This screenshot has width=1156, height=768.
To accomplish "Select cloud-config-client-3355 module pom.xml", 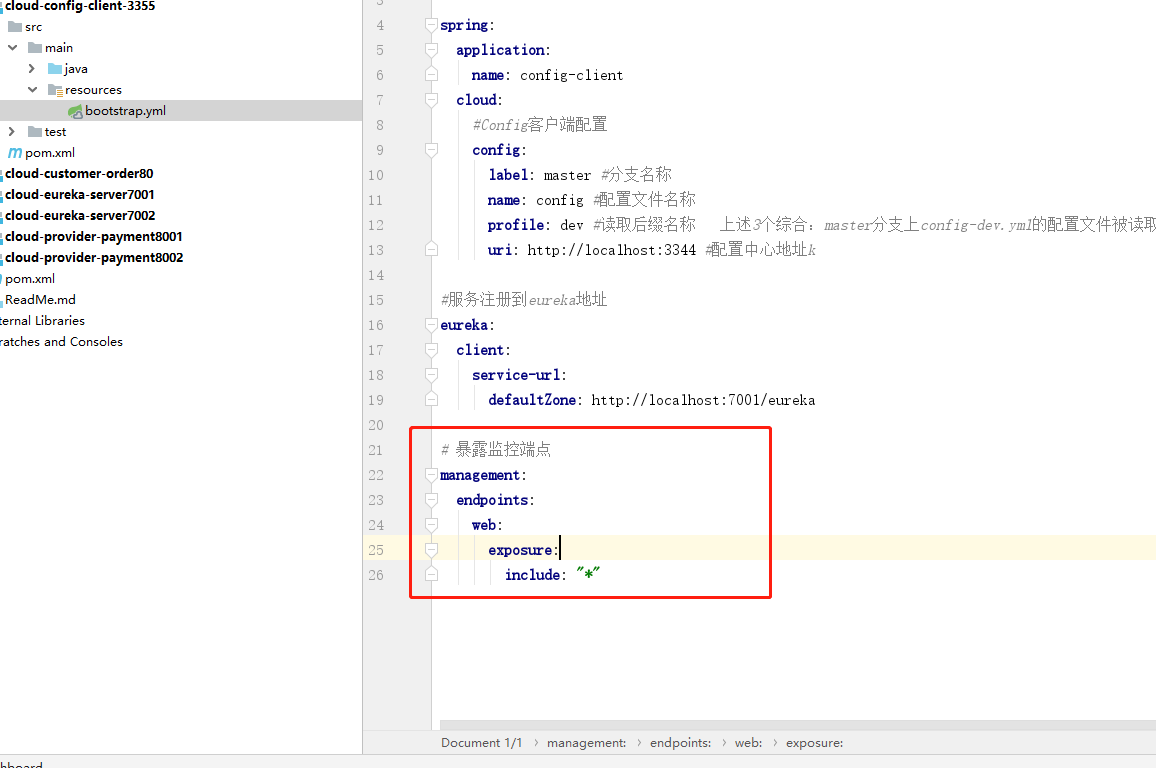I will pyautogui.click(x=50, y=153).
